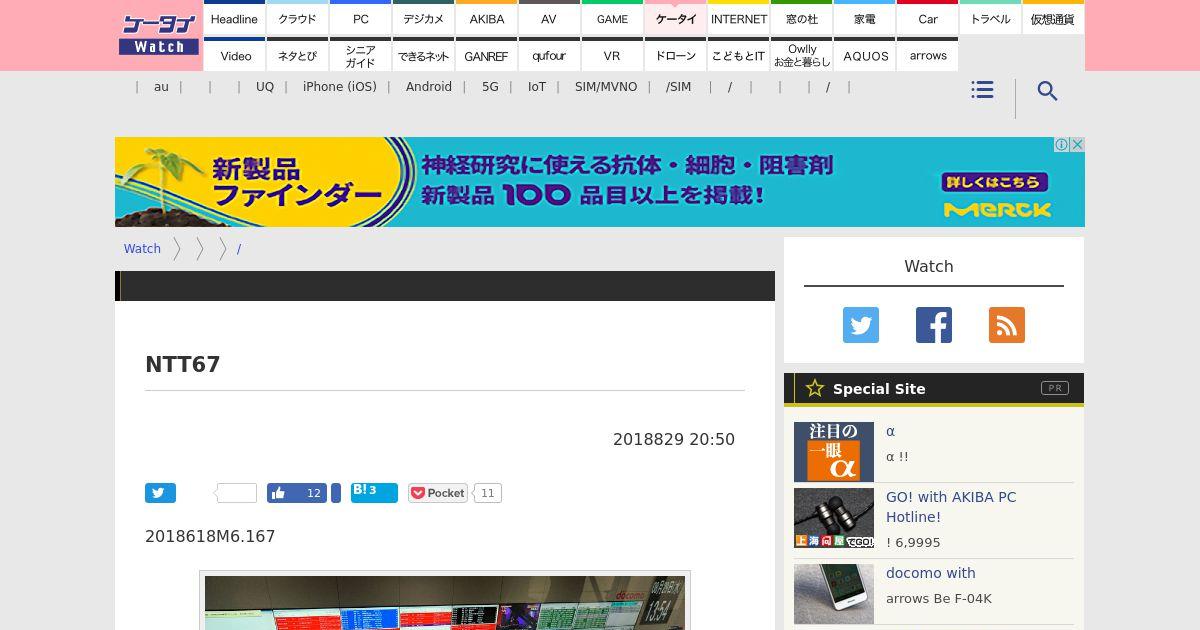Go to the UQ category link
The height and width of the screenshot is (630, 1200).
tap(265, 87)
